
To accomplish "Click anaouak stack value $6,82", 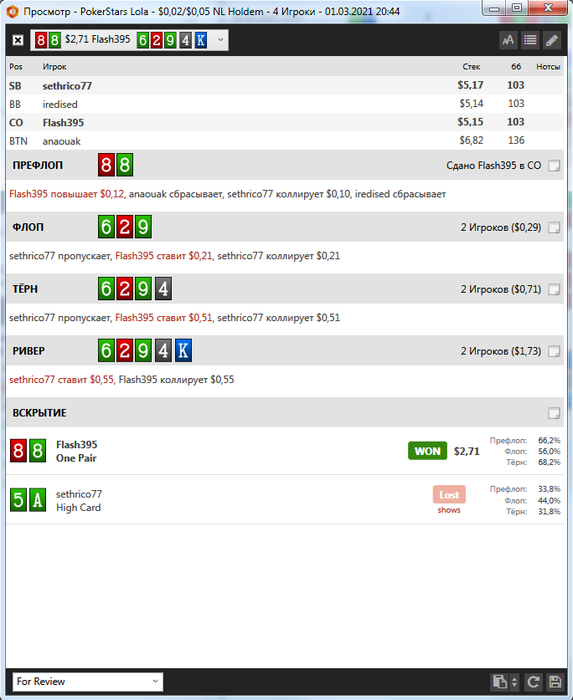I will click(x=471, y=141).
